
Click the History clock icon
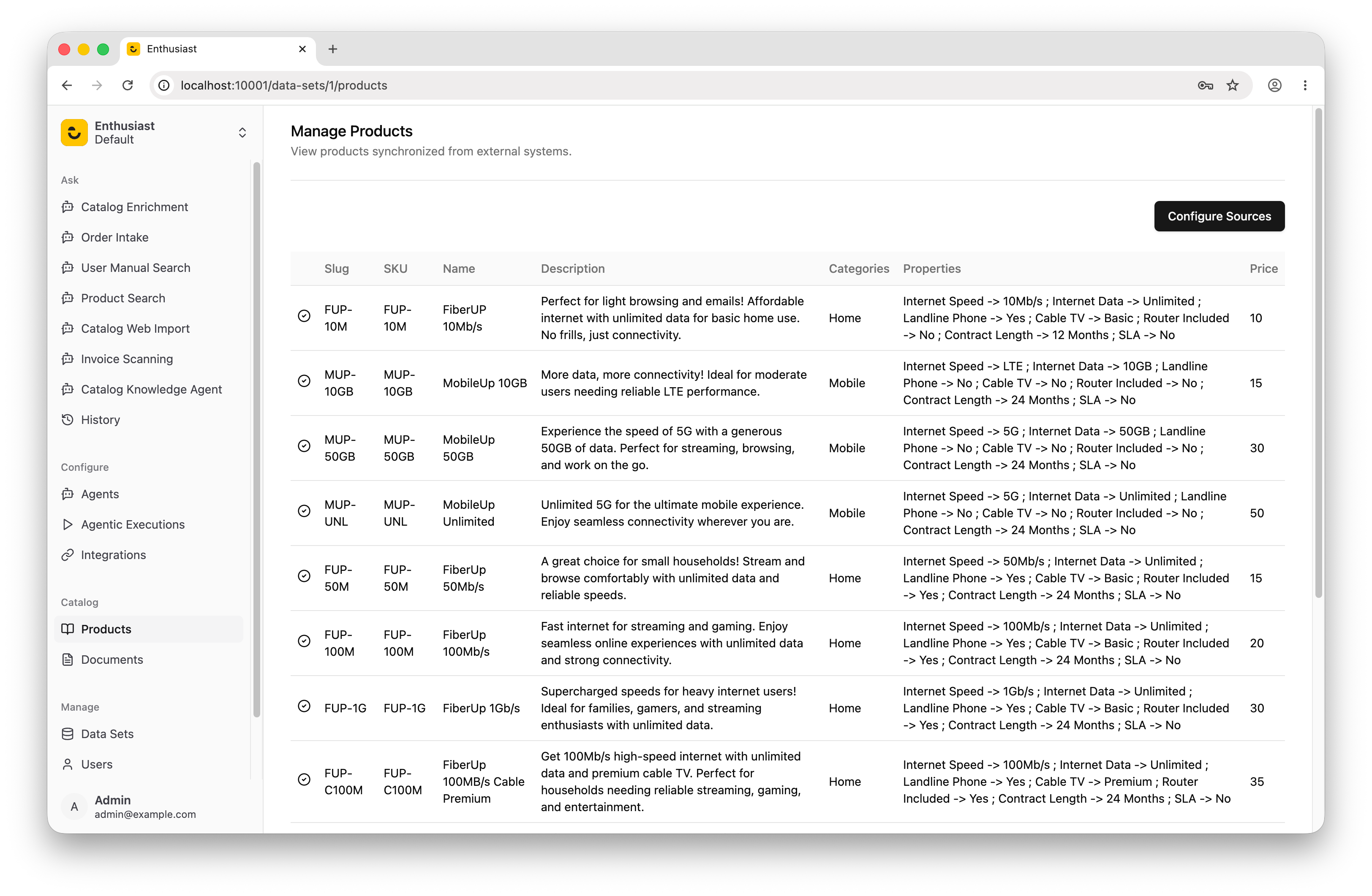(x=68, y=419)
